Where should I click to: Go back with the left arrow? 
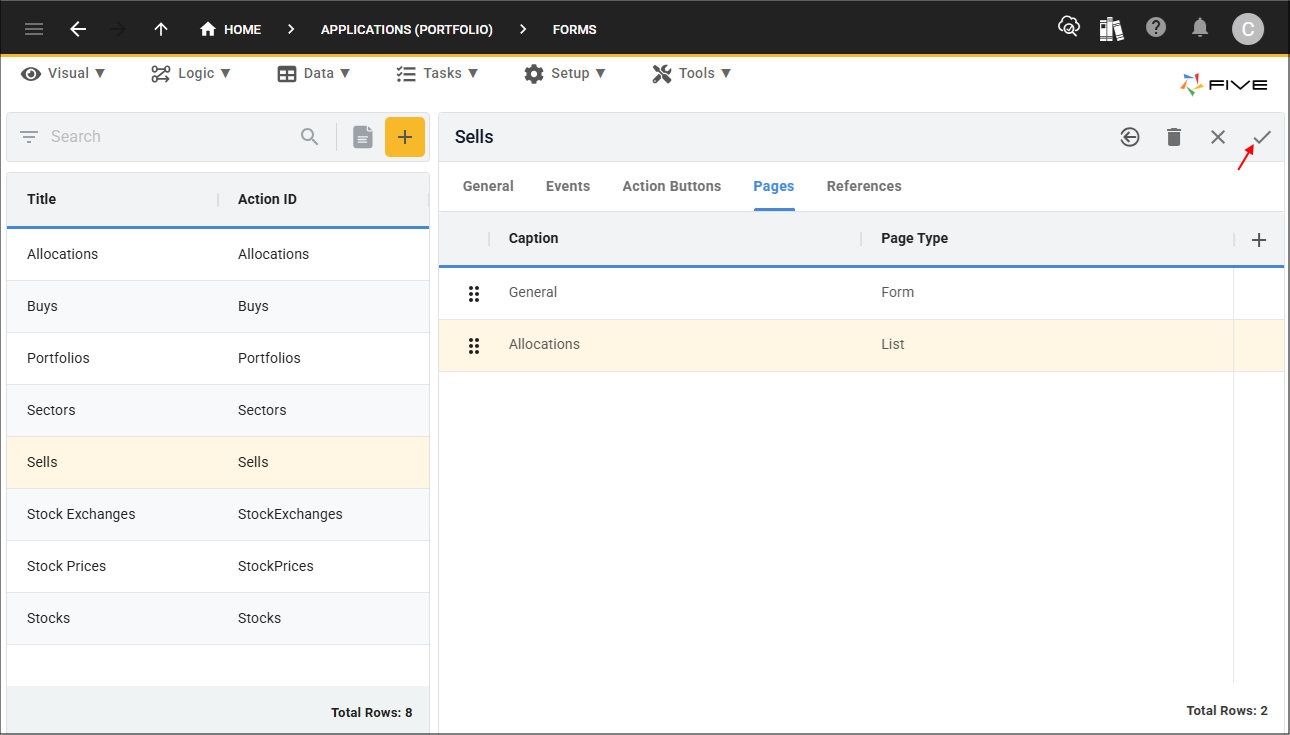(x=78, y=29)
